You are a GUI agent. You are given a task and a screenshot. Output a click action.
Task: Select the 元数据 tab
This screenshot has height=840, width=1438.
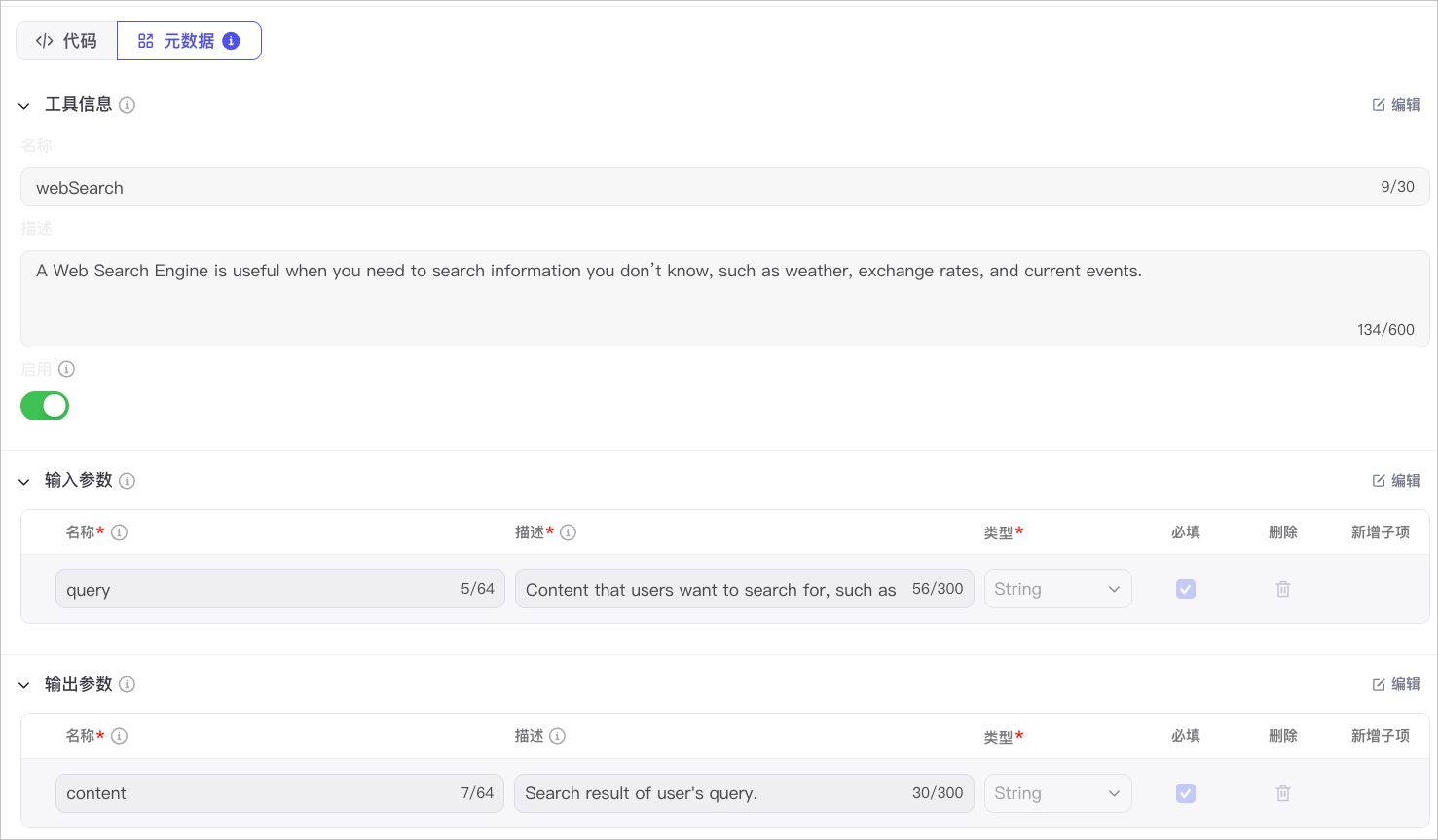pos(189,41)
